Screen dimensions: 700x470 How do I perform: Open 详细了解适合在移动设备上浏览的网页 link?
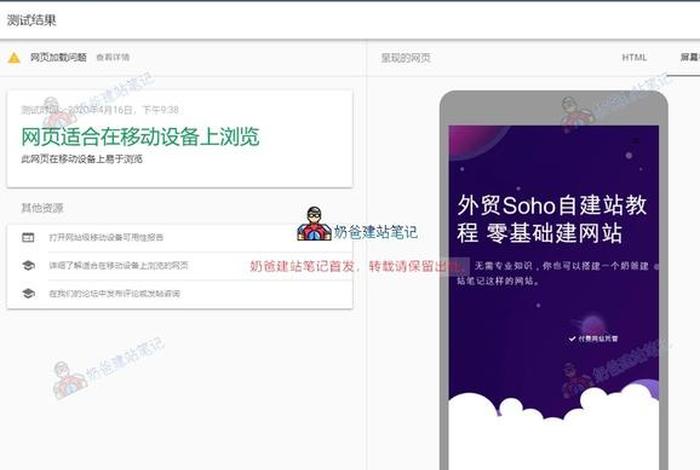(x=118, y=266)
